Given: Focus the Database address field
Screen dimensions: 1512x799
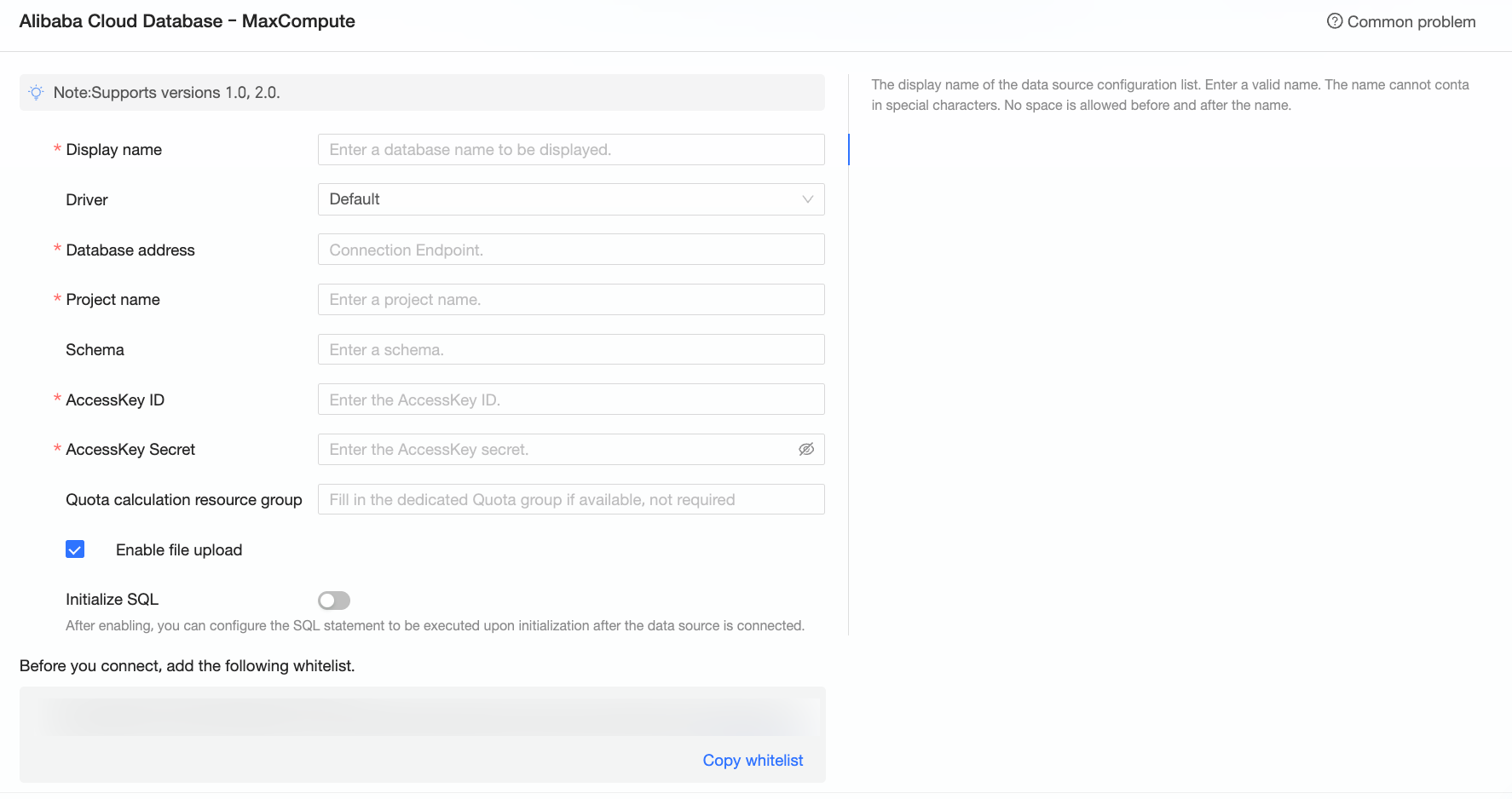Looking at the screenshot, I should pyautogui.click(x=570, y=250).
